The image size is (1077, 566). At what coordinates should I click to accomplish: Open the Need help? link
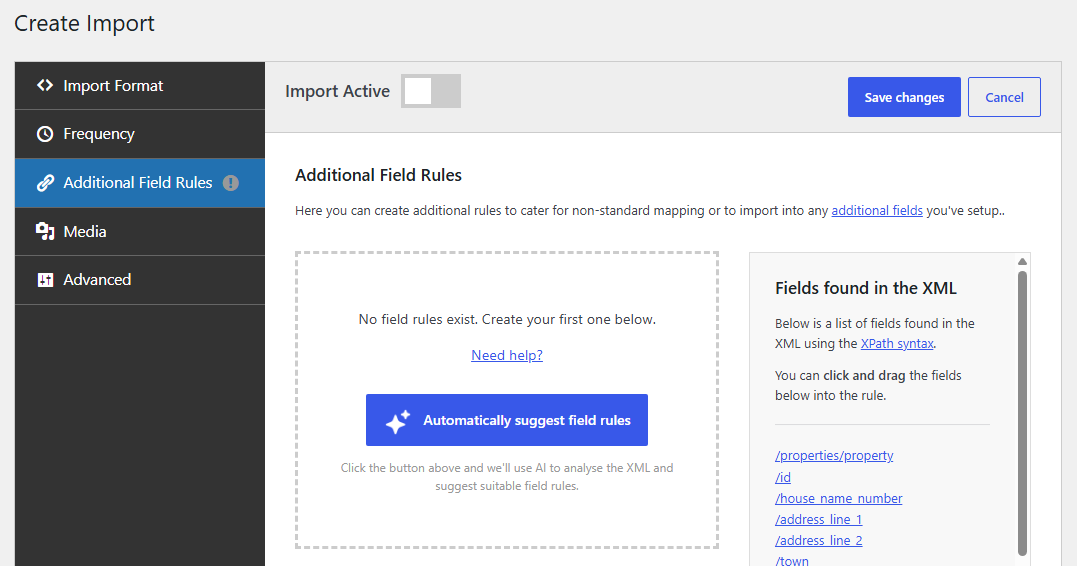click(507, 355)
